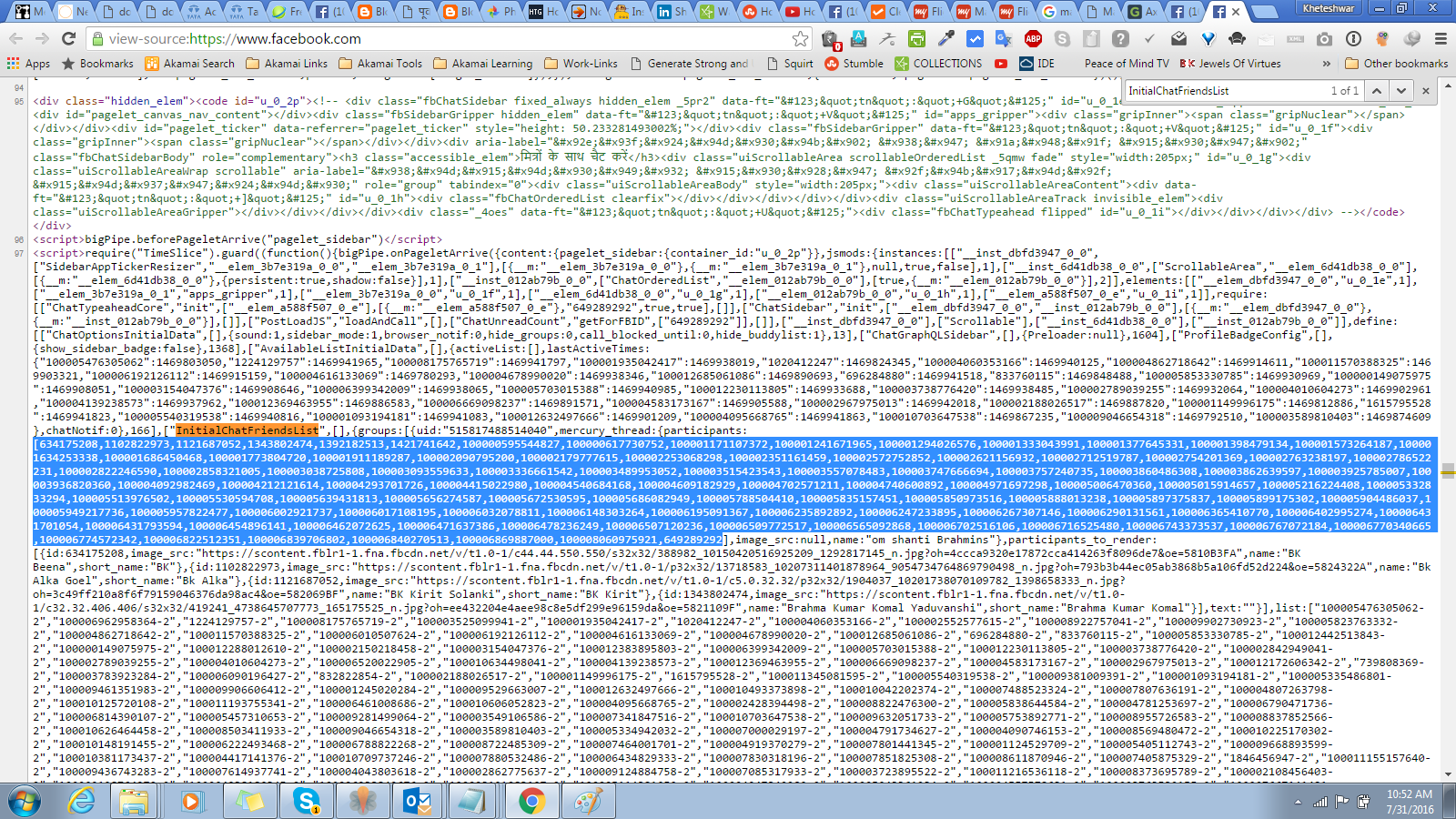Open the Bookmarks star shortcut

point(97,64)
